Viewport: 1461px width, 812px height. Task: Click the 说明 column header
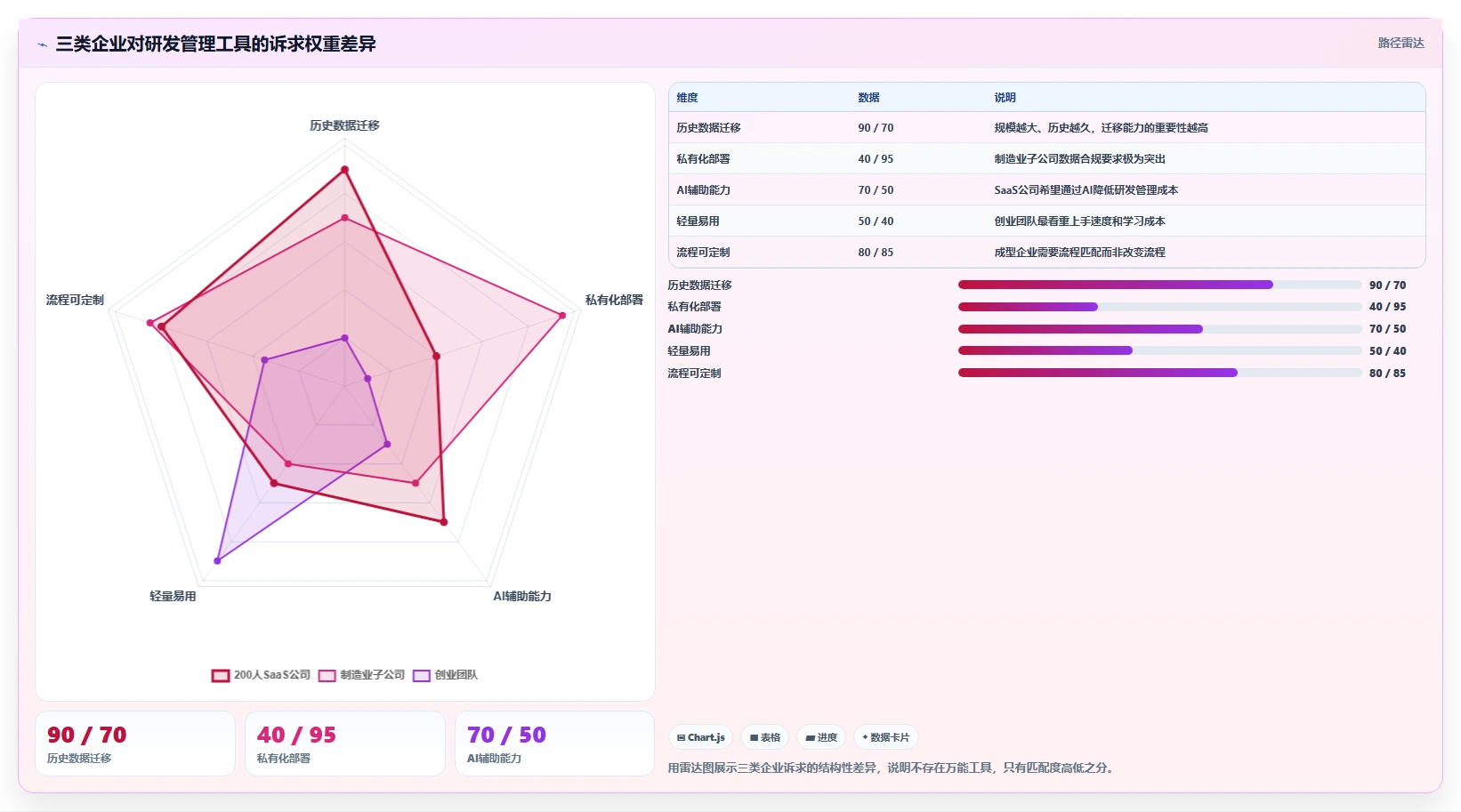(1005, 98)
